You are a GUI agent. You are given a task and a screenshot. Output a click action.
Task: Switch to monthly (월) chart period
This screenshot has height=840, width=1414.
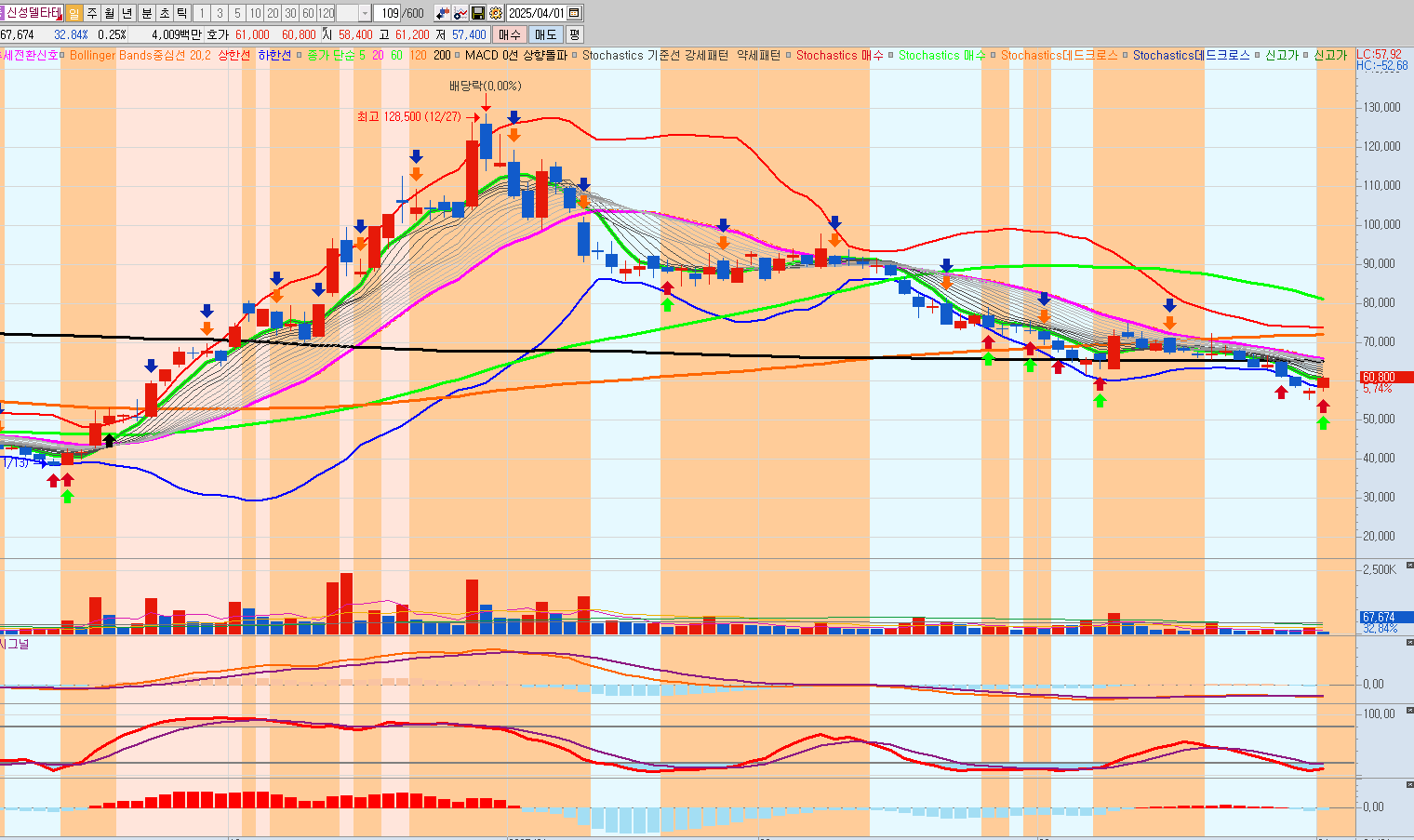109,13
